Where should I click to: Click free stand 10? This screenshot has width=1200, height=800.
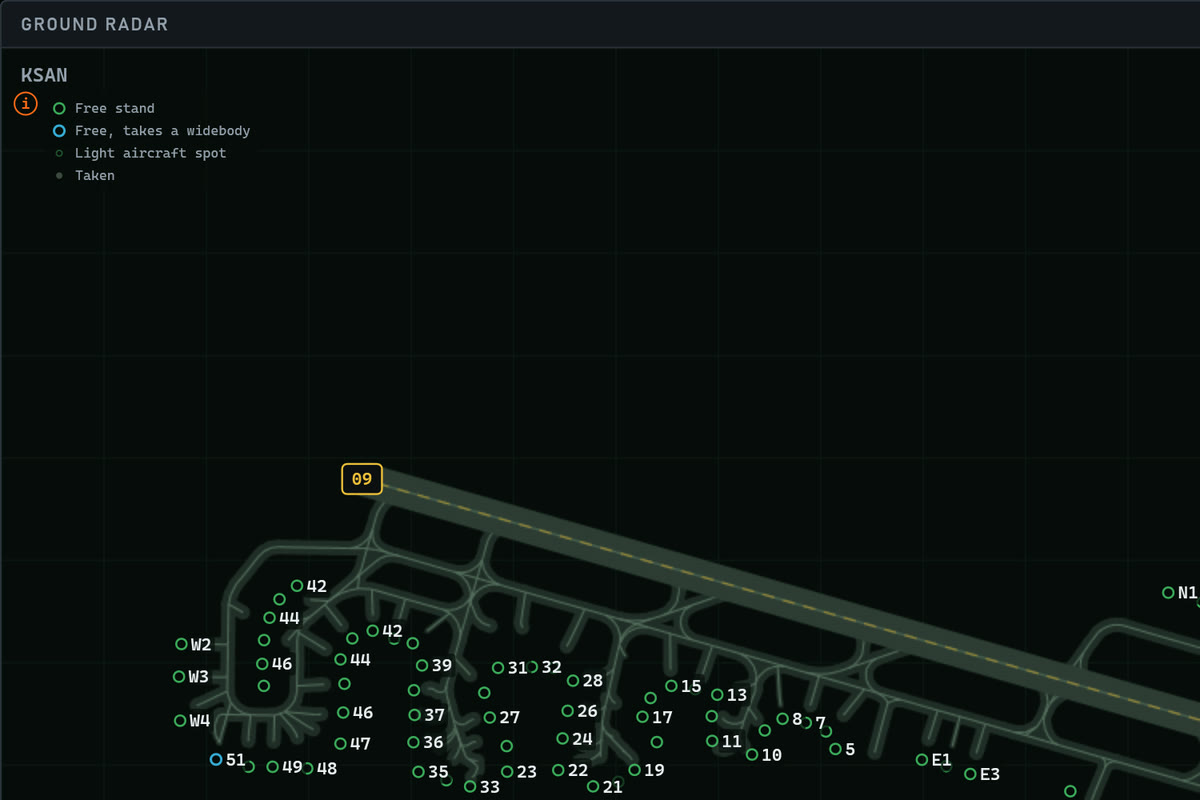[x=752, y=755]
